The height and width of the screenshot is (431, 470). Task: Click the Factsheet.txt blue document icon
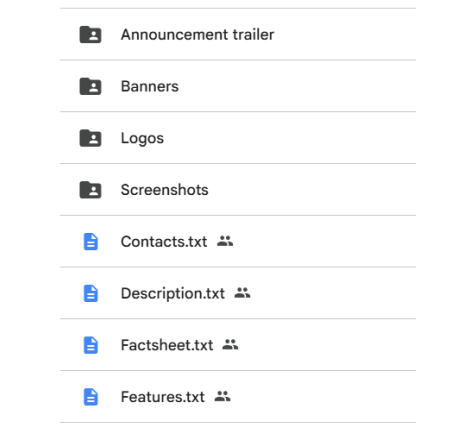coord(90,345)
